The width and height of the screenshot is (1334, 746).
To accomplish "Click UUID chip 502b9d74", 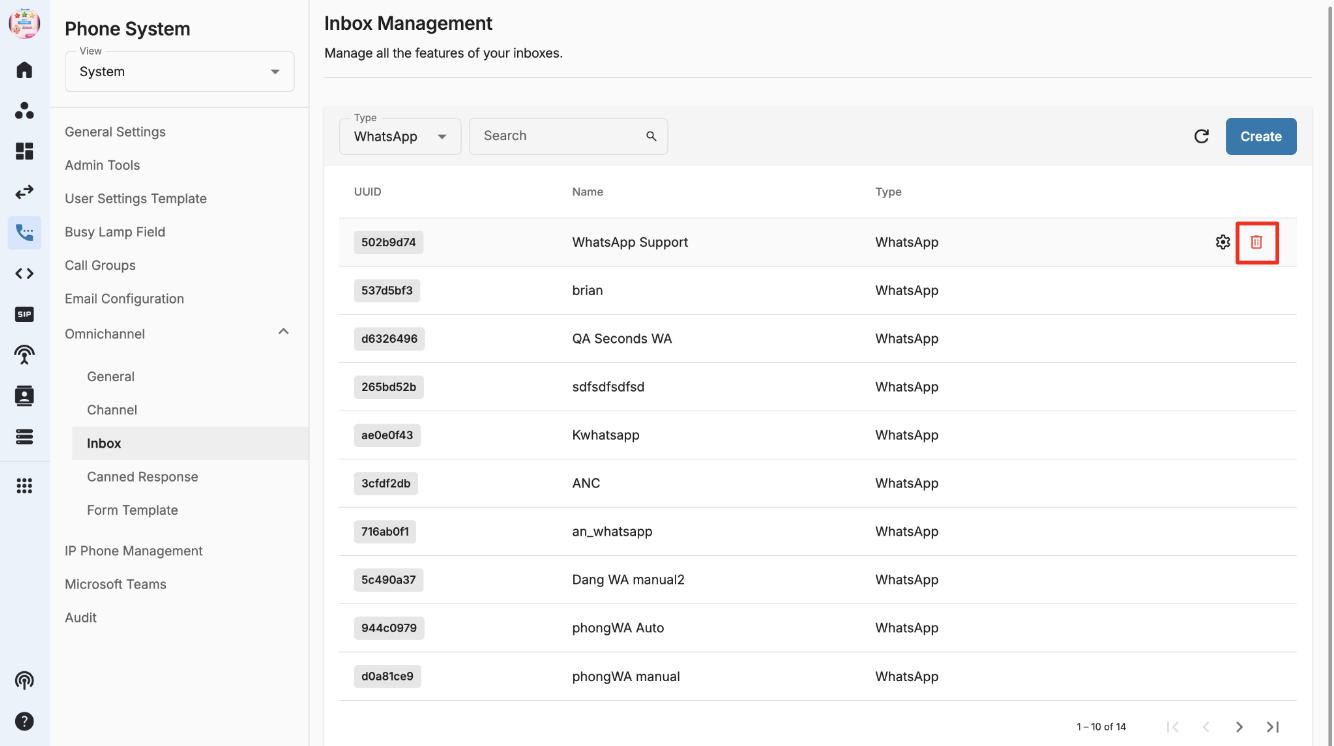I will tap(389, 242).
